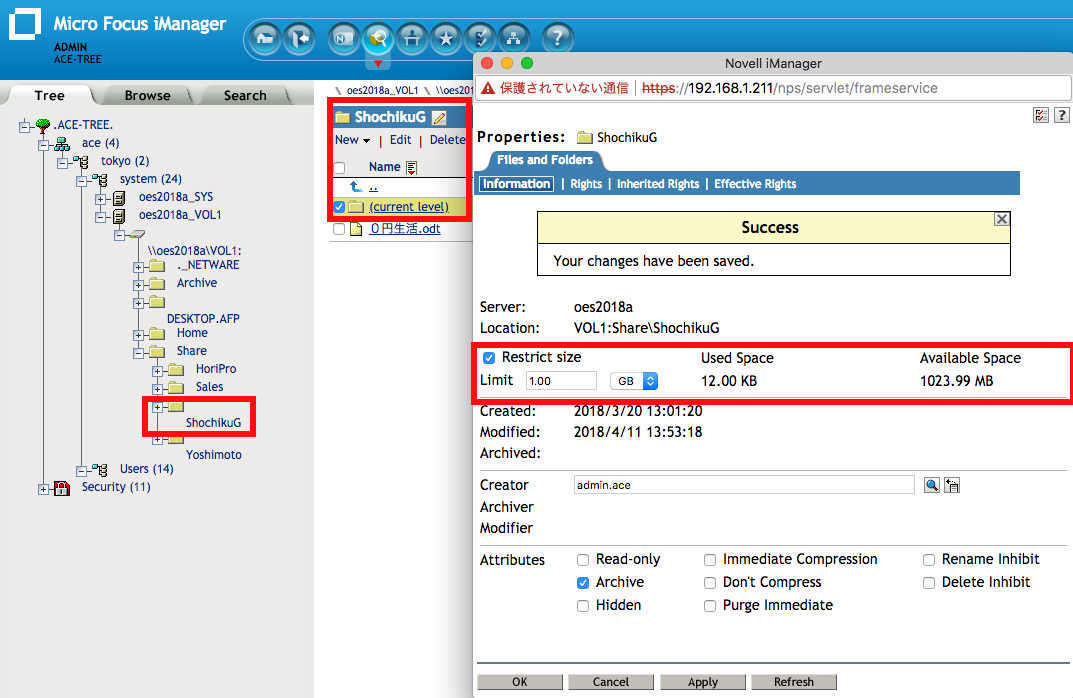1073x698 pixels.
Task: Click the Cancel button
Action: tap(610, 682)
